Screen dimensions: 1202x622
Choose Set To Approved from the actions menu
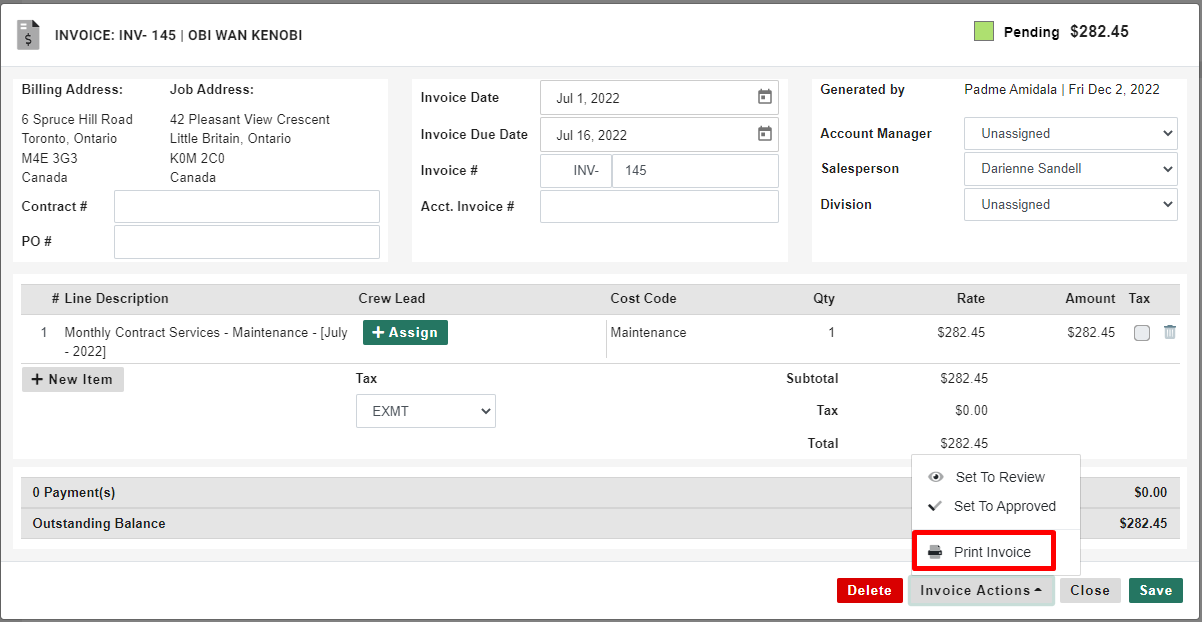(996, 506)
